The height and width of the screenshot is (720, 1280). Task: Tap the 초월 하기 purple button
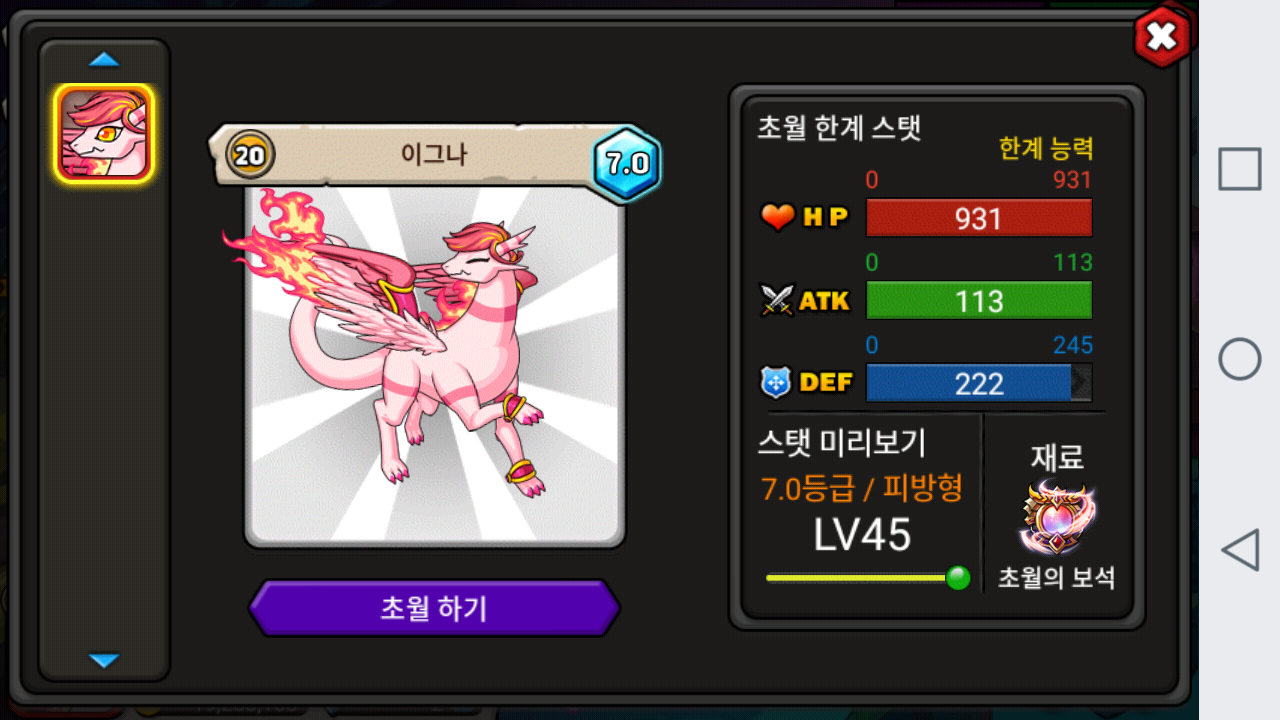434,608
